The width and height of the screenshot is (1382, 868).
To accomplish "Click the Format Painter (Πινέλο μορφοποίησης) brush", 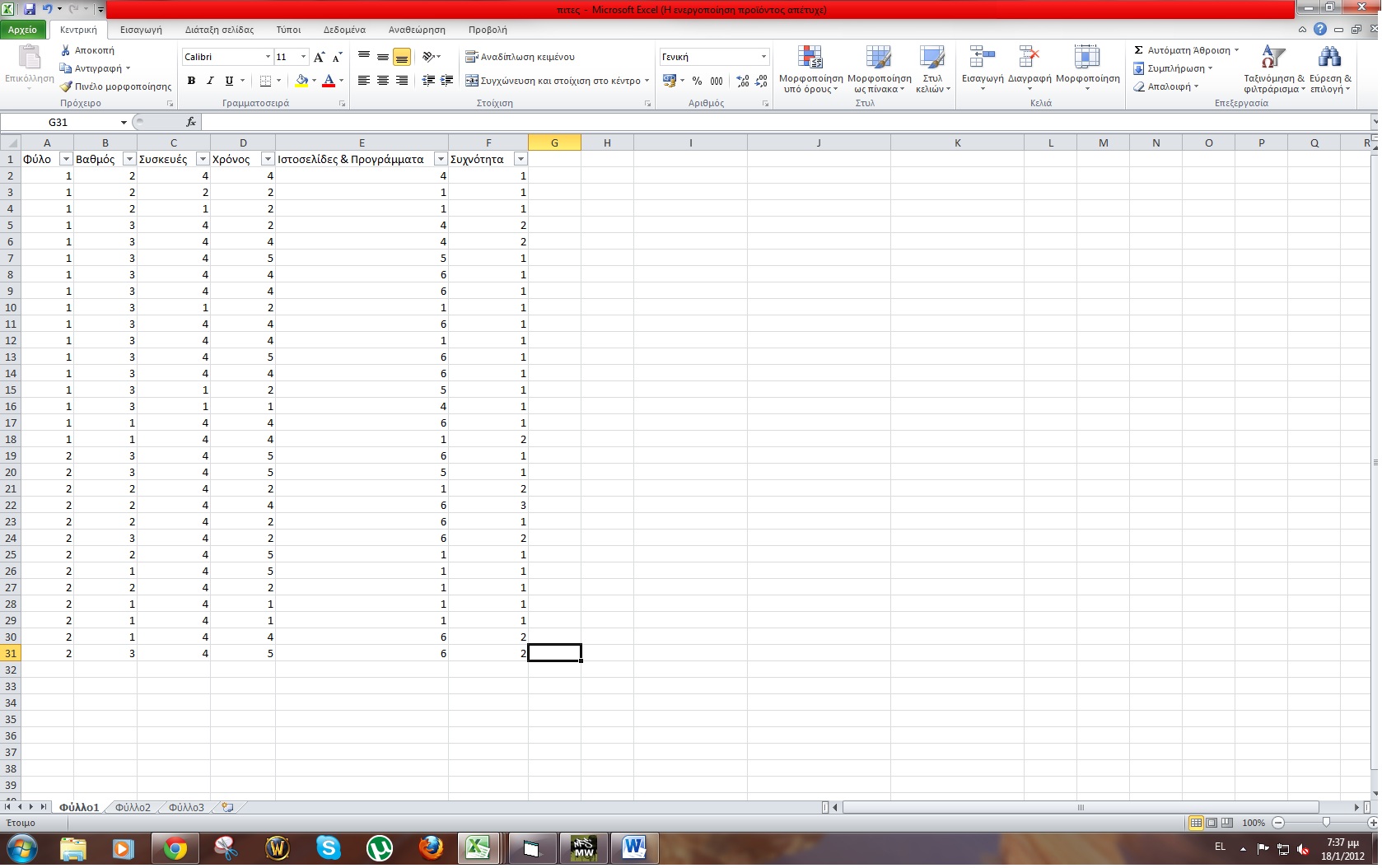I will pos(66,86).
